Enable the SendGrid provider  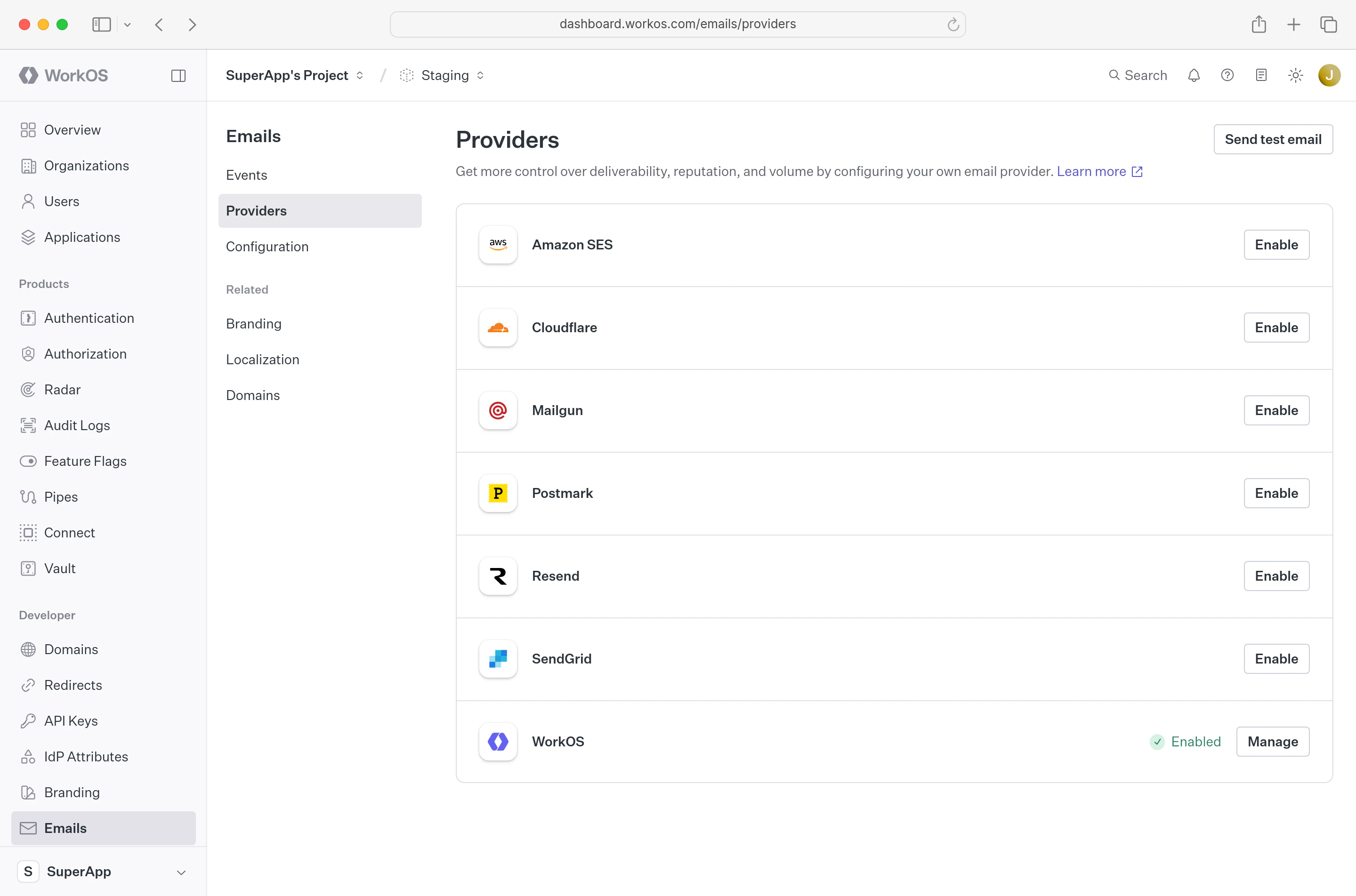click(x=1276, y=659)
